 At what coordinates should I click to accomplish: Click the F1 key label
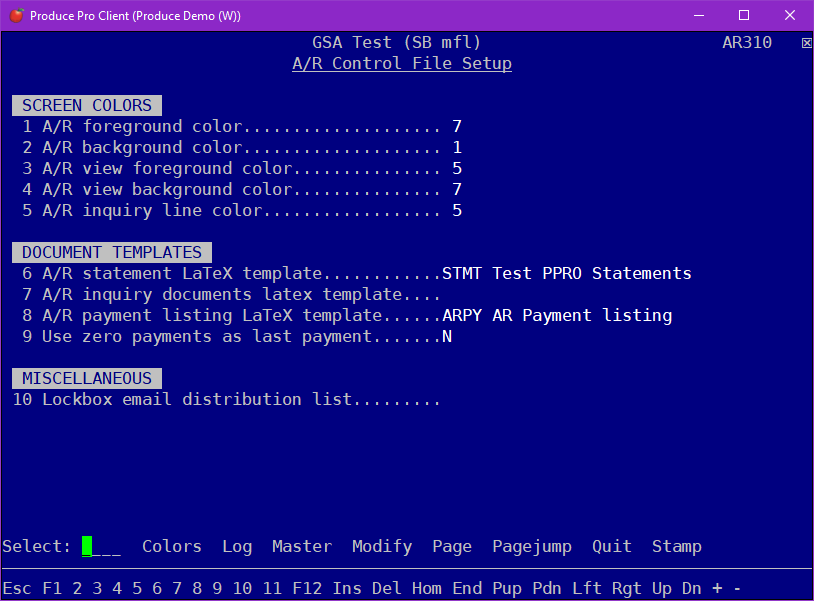click(x=52, y=589)
